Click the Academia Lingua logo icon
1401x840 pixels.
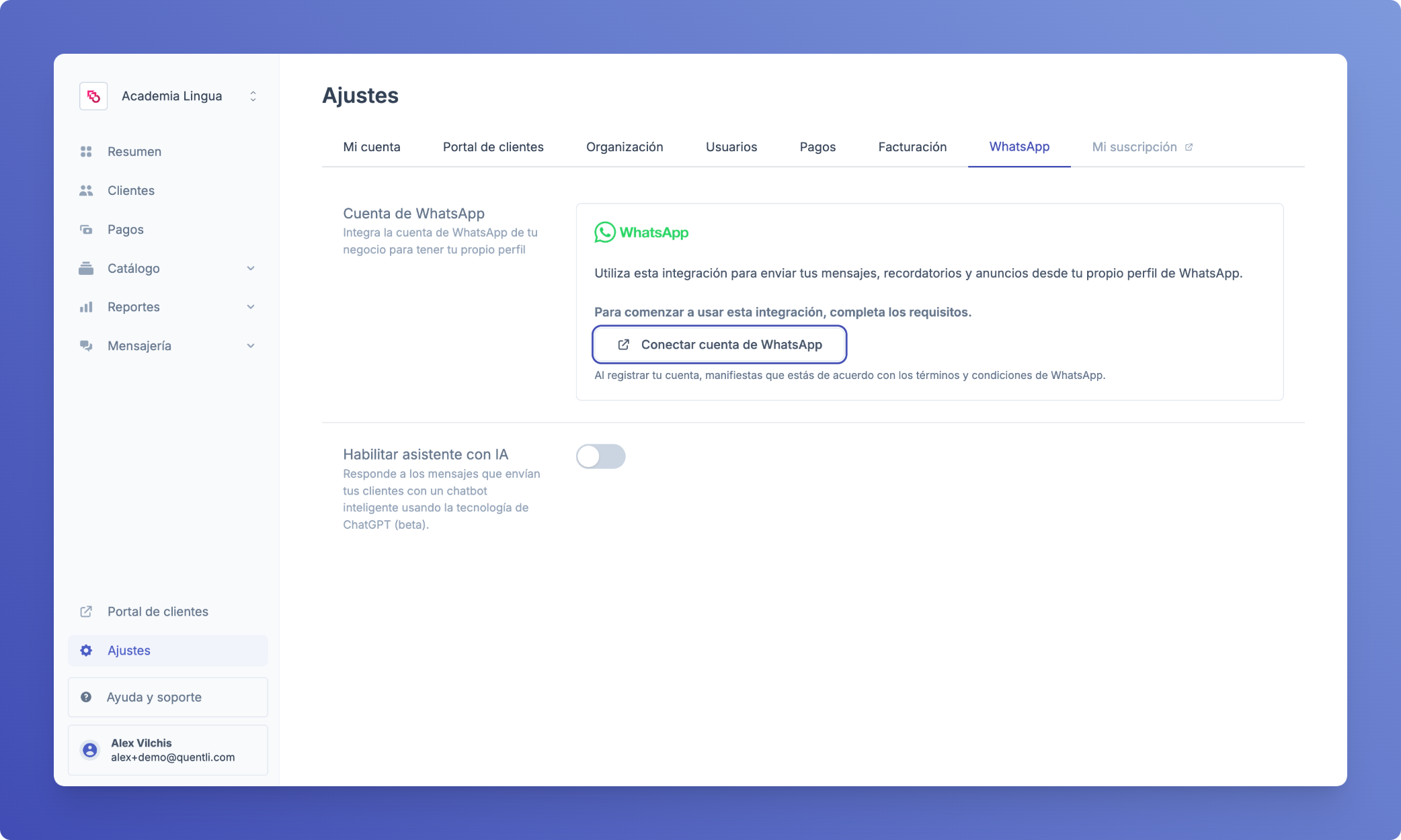[93, 96]
